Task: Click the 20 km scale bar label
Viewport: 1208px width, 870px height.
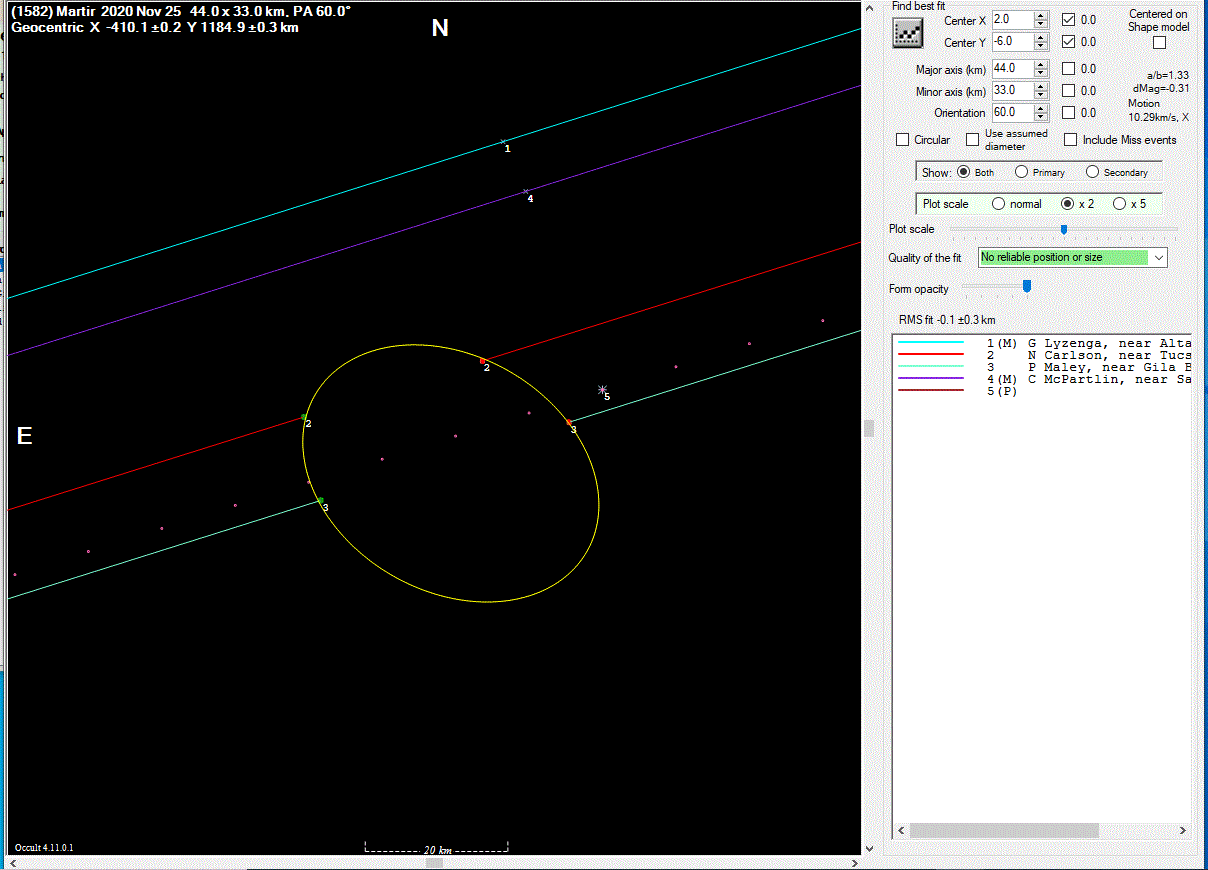Action: pyautogui.click(x=438, y=850)
